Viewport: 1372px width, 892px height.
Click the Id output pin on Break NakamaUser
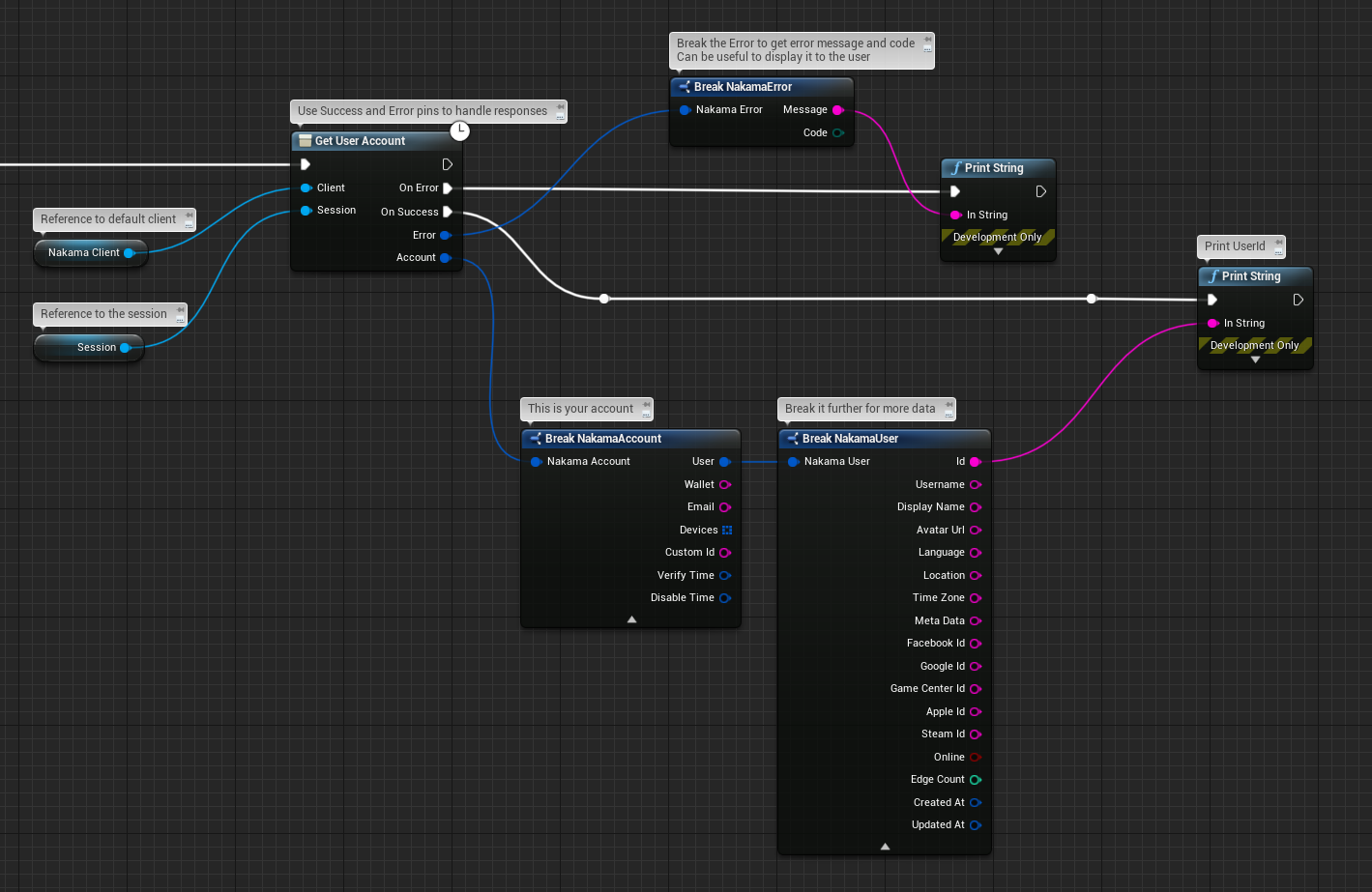(976, 462)
